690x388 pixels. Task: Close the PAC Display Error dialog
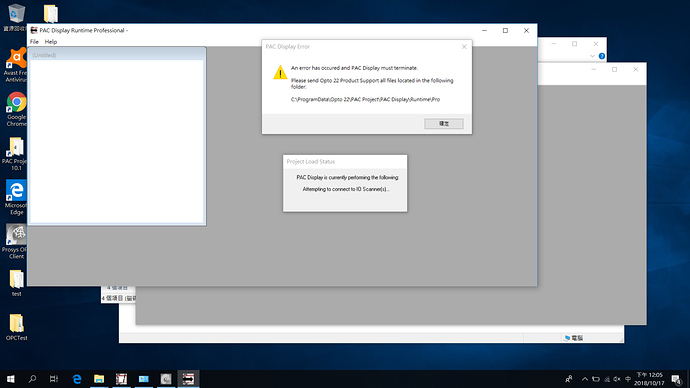pyautogui.click(x=464, y=47)
